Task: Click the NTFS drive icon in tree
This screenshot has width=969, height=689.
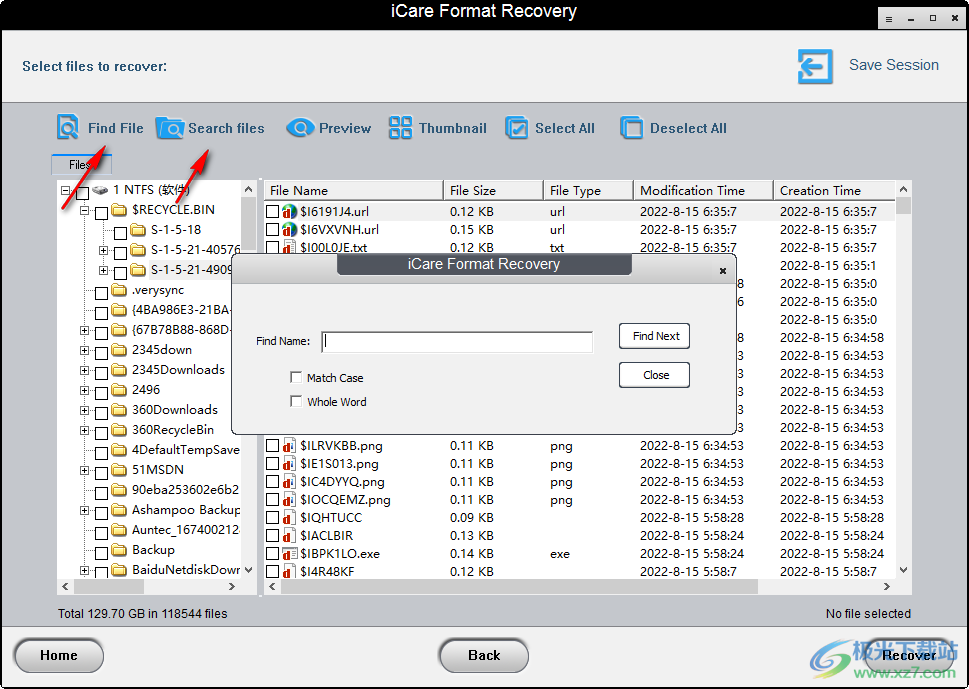Action: click(100, 190)
